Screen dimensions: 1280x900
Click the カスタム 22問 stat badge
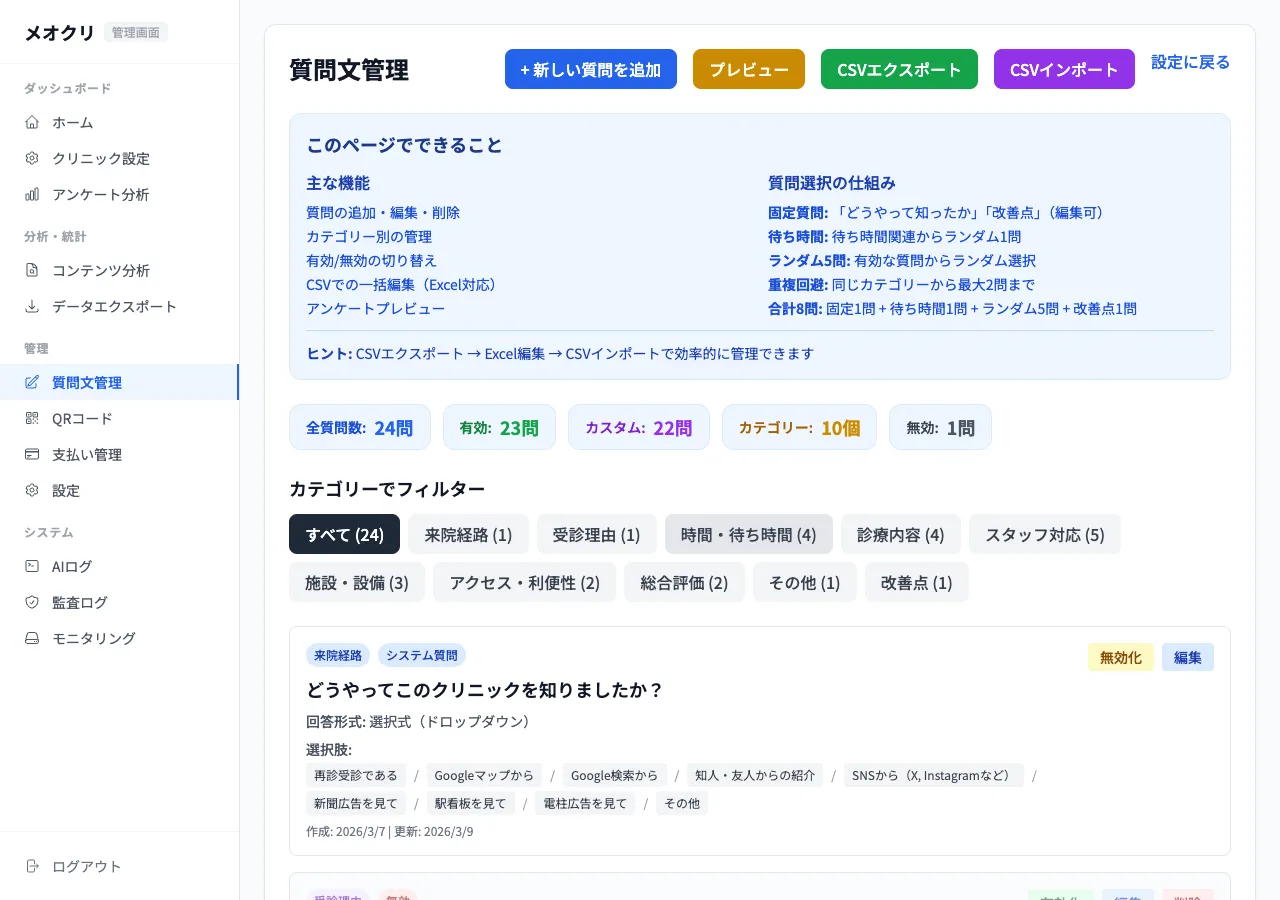639,427
